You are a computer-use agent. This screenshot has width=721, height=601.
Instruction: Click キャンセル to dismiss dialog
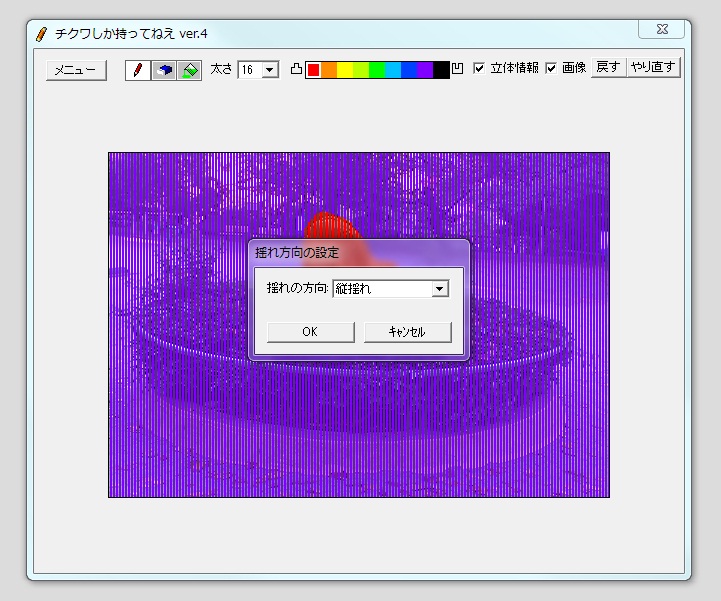click(x=407, y=332)
